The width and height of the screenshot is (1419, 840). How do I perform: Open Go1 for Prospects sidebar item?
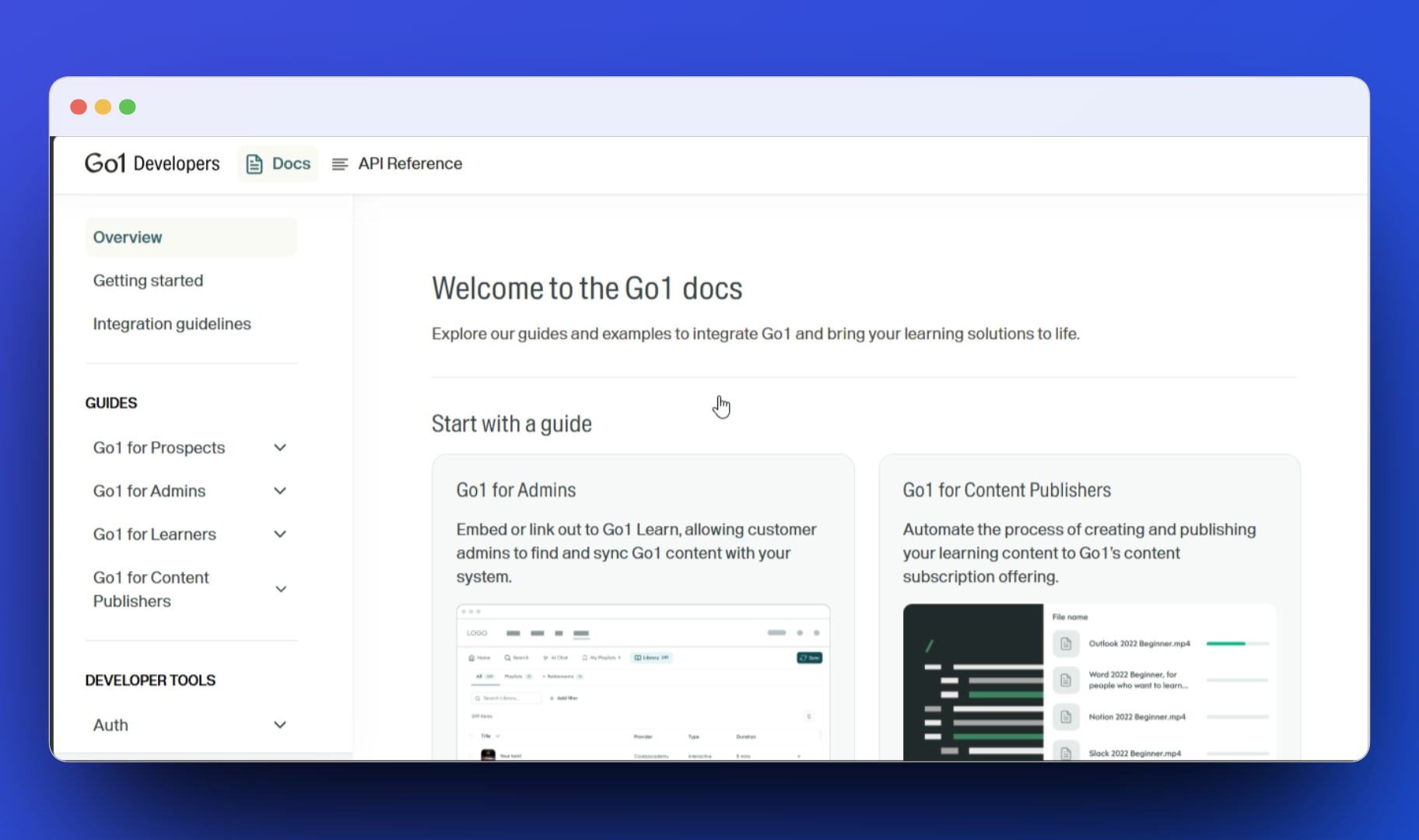pyautogui.click(x=159, y=448)
